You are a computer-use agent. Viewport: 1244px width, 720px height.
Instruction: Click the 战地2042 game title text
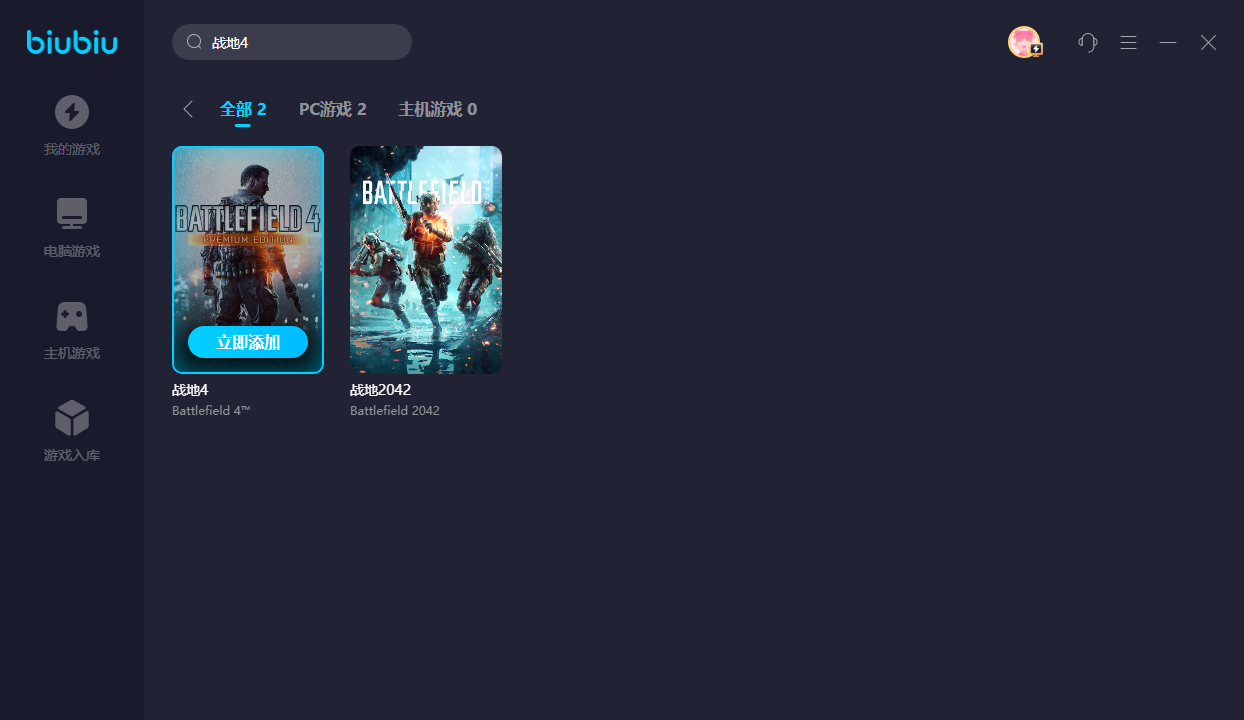tap(380, 390)
